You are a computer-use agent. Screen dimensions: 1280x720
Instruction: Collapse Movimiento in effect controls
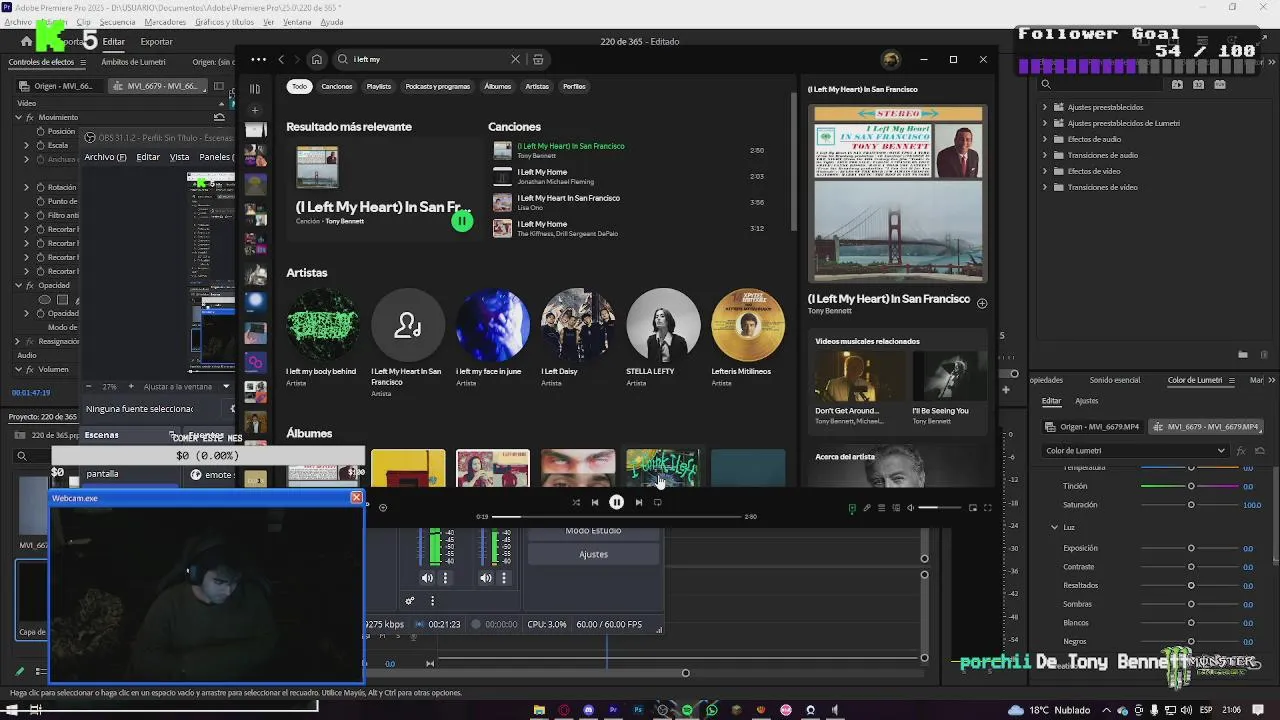[18, 117]
